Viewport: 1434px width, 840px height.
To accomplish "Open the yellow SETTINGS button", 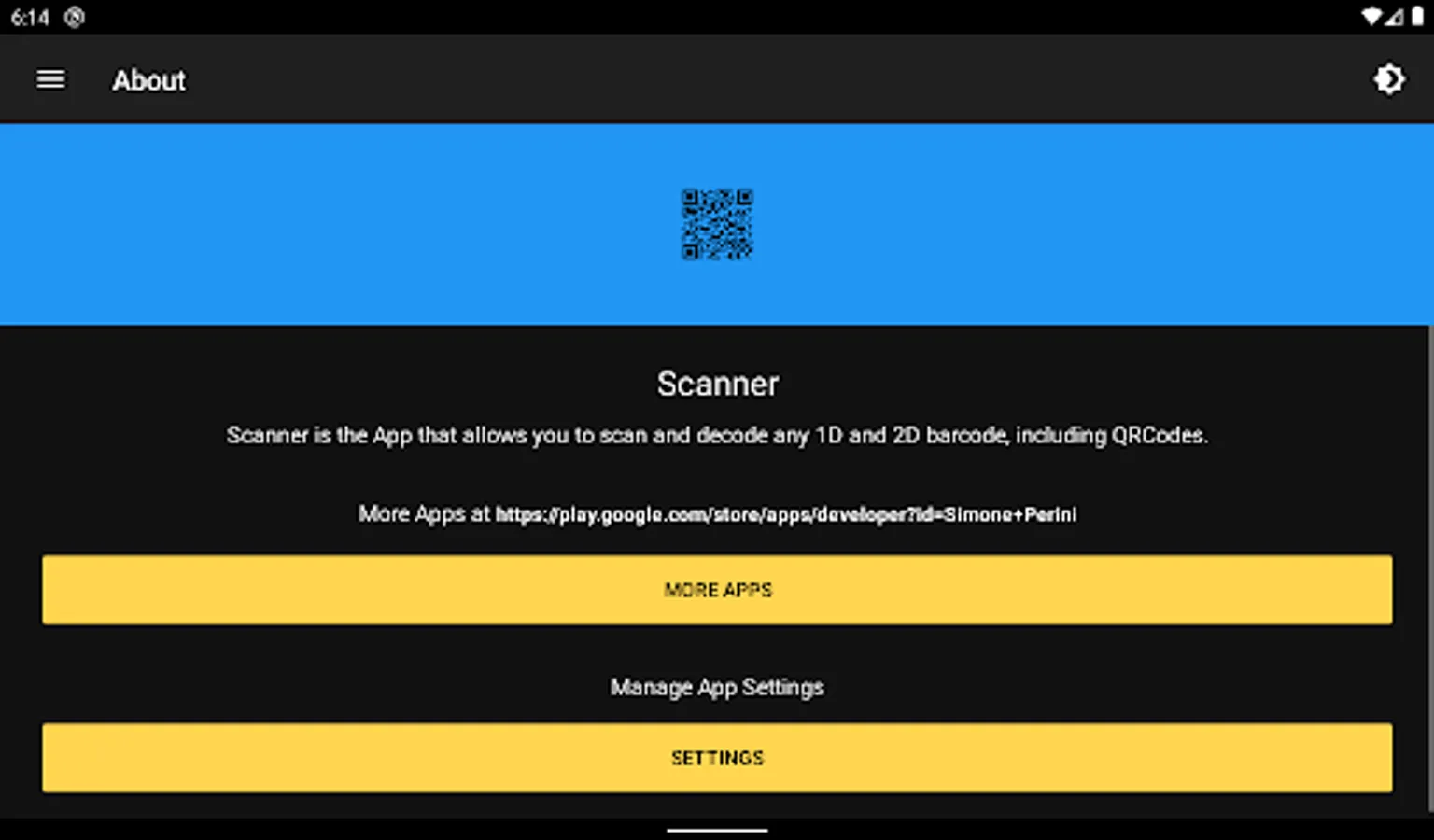I will click(717, 758).
